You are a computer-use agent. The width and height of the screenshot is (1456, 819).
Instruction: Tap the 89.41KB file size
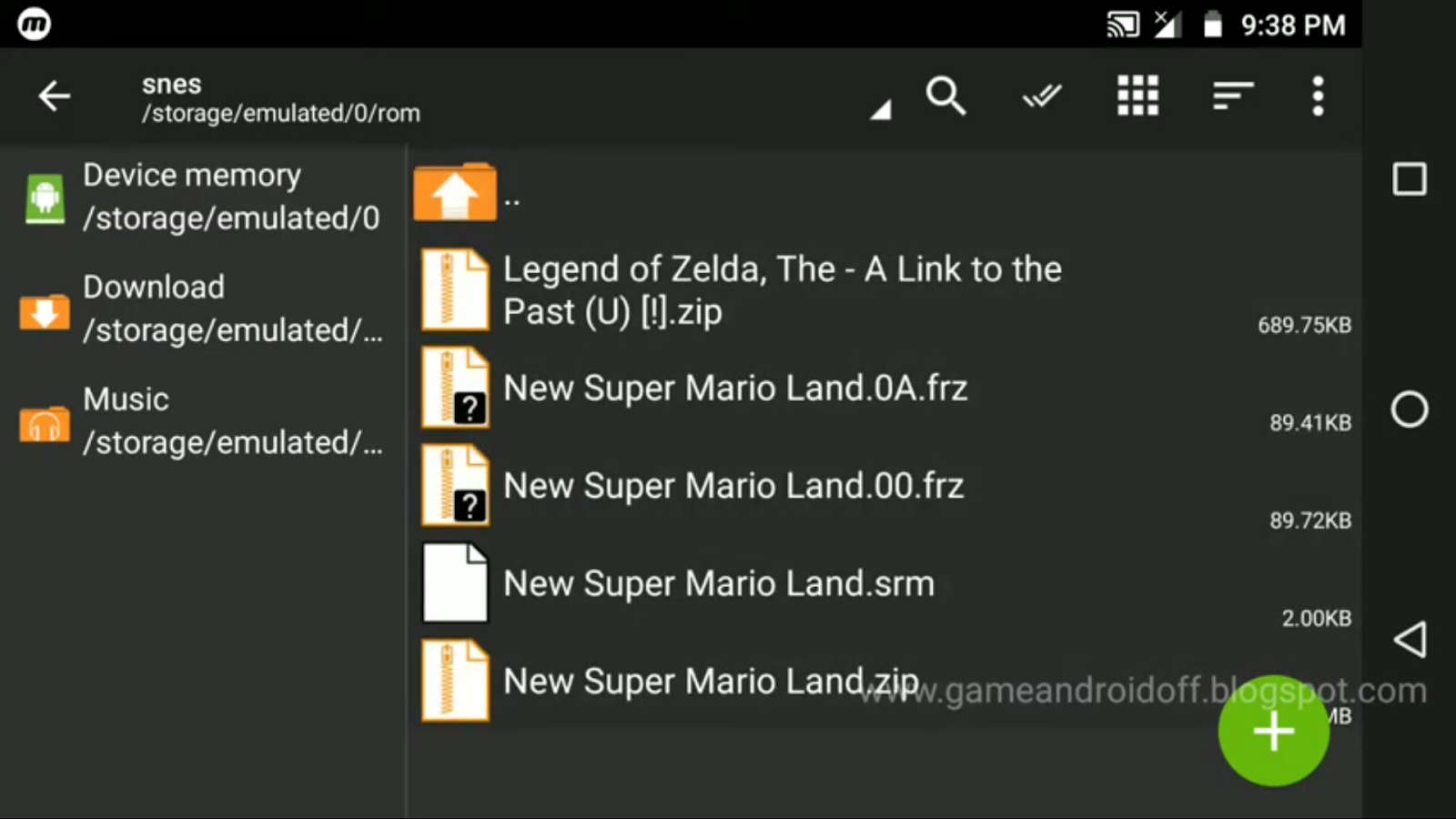click(x=1310, y=422)
